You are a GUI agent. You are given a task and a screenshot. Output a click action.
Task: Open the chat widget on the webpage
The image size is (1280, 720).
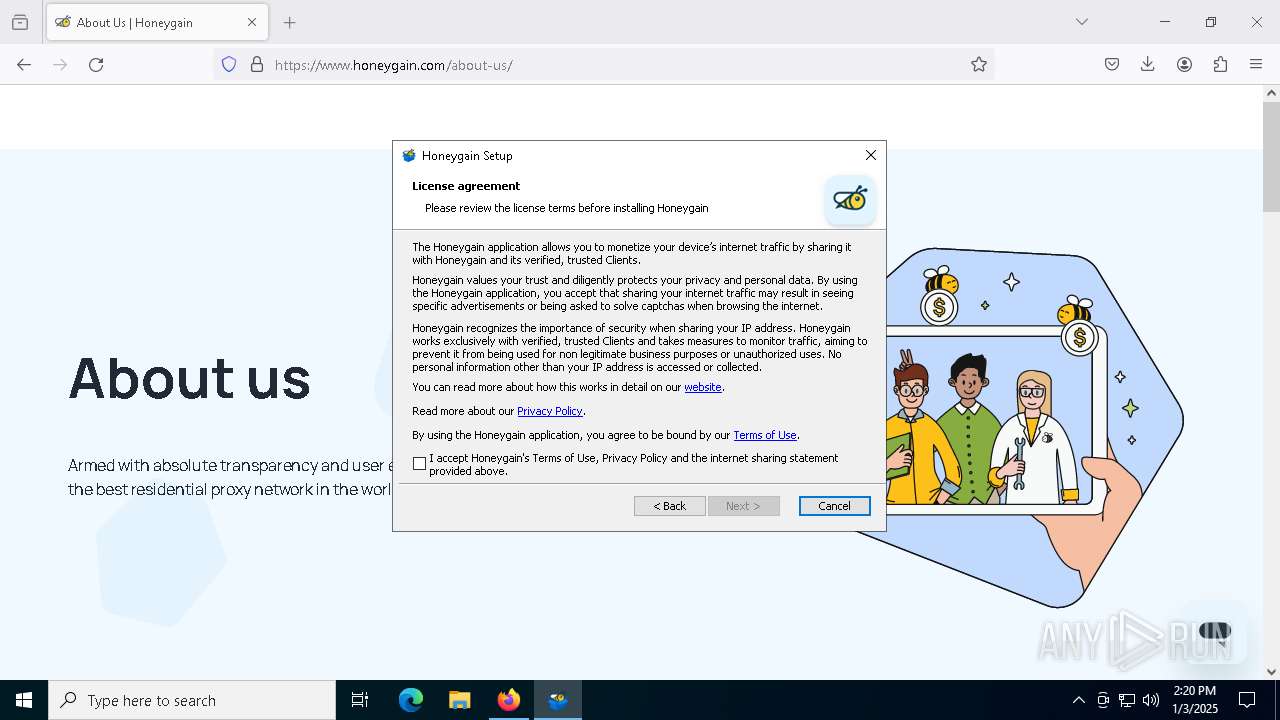pyautogui.click(x=1214, y=632)
